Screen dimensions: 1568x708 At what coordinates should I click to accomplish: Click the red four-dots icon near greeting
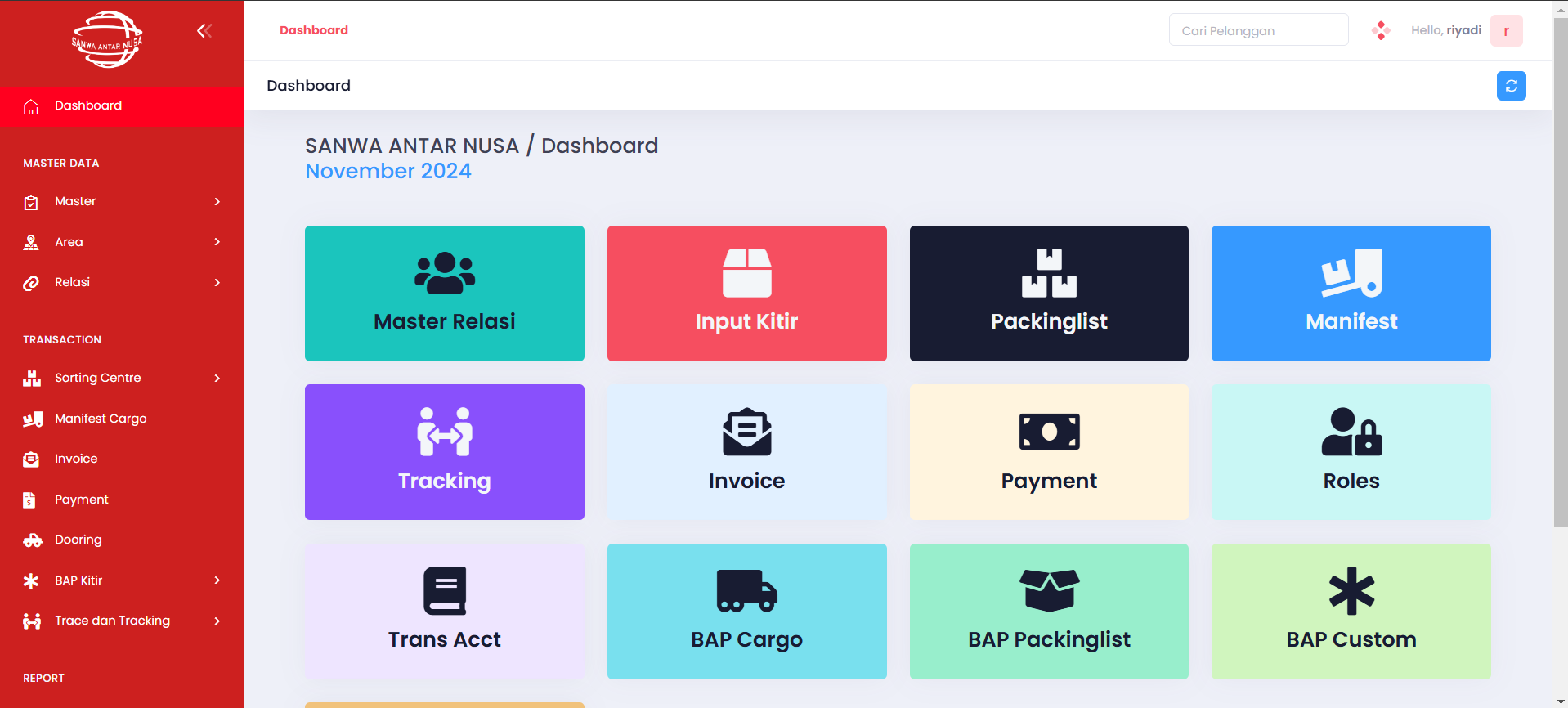pyautogui.click(x=1381, y=30)
